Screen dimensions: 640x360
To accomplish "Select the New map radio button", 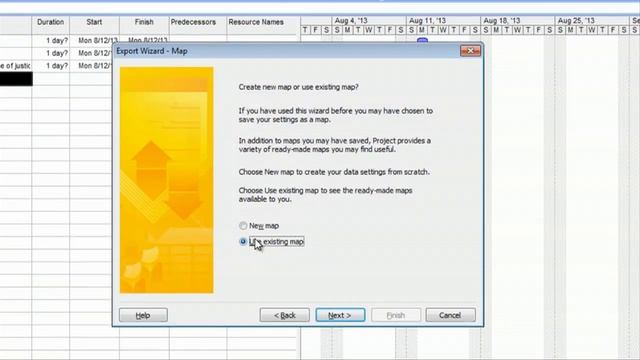I will (243, 226).
